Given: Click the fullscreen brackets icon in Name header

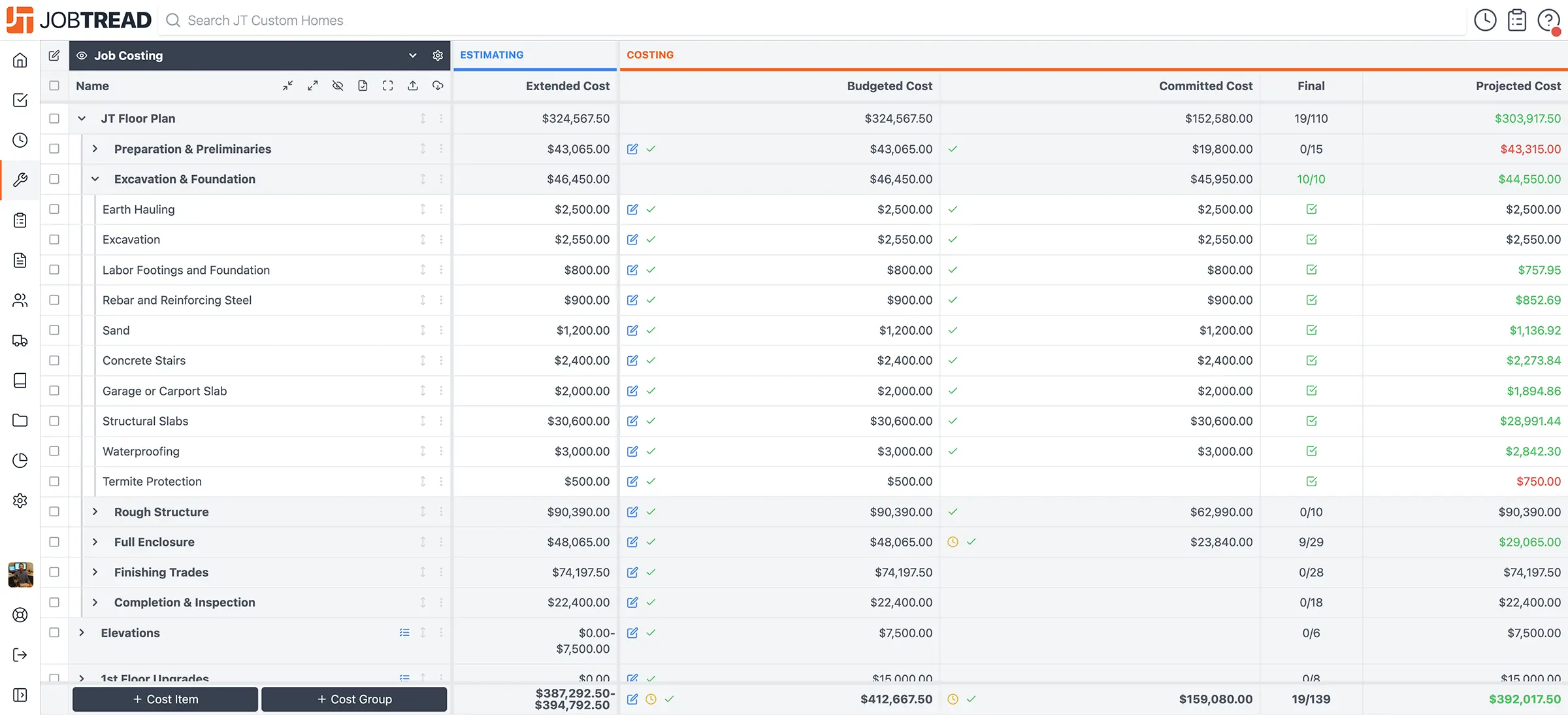Looking at the screenshot, I should point(388,86).
